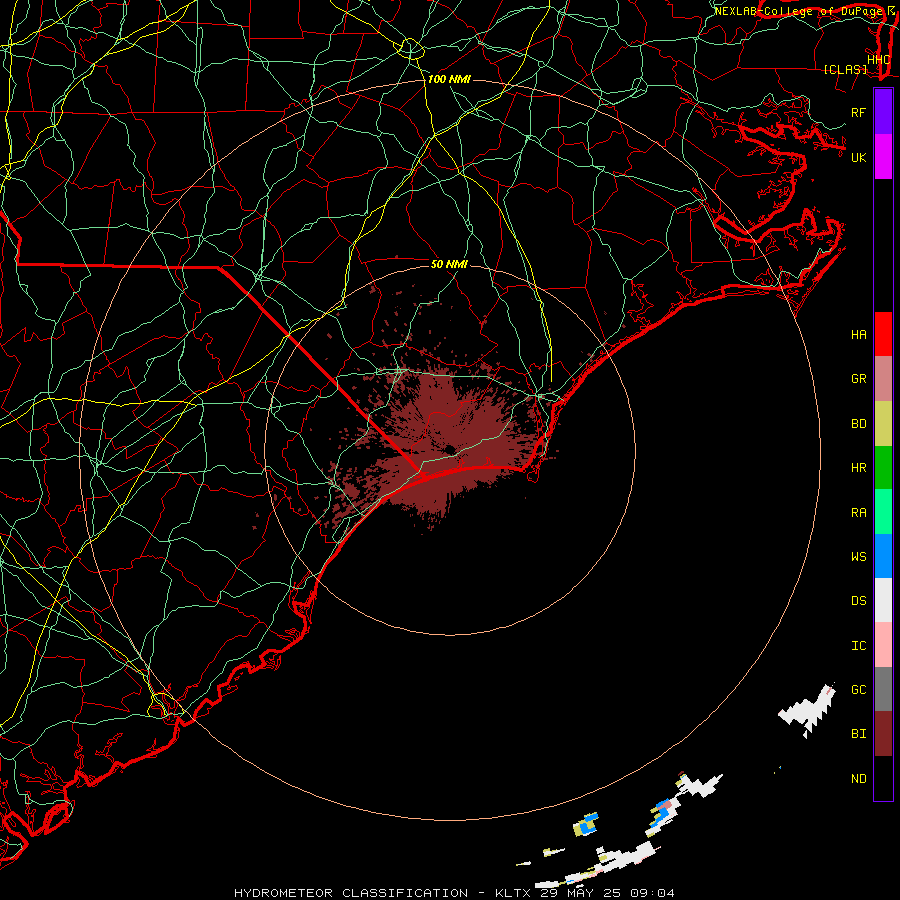Click the "IC" legend label
900x900 pixels.
click(x=858, y=646)
